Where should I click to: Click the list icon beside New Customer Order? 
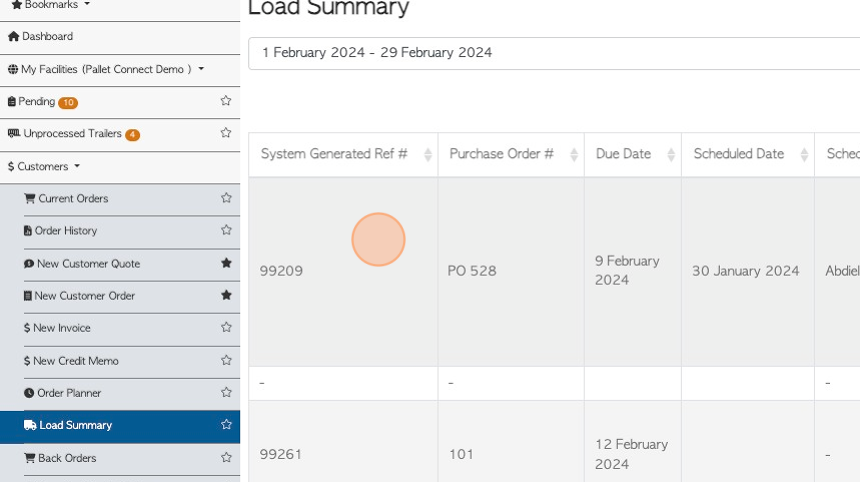tap(27, 296)
